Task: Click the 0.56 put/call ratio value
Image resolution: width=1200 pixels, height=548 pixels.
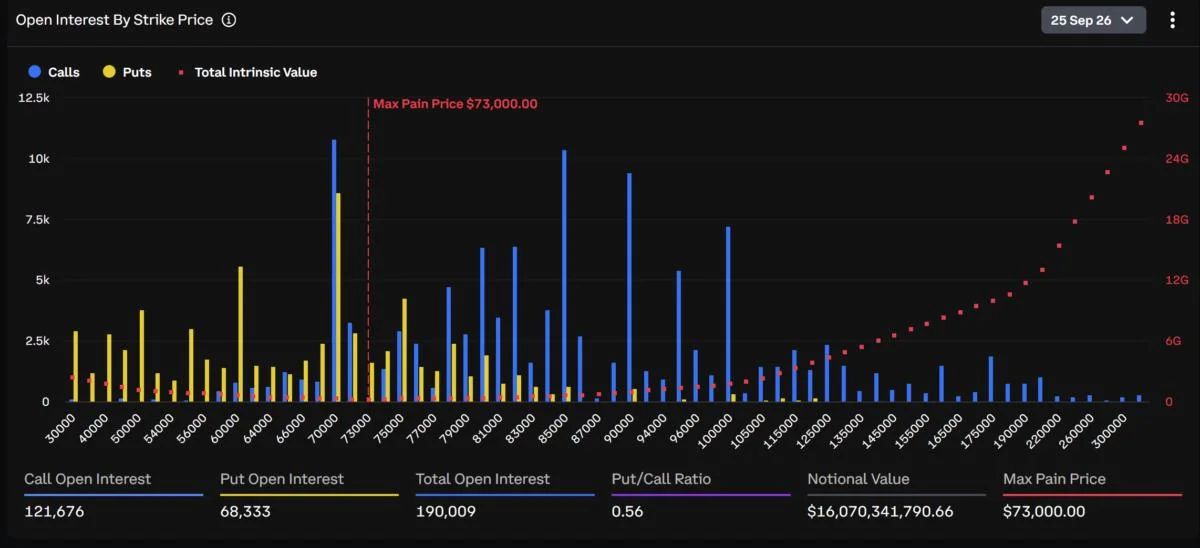Action: tap(628, 511)
